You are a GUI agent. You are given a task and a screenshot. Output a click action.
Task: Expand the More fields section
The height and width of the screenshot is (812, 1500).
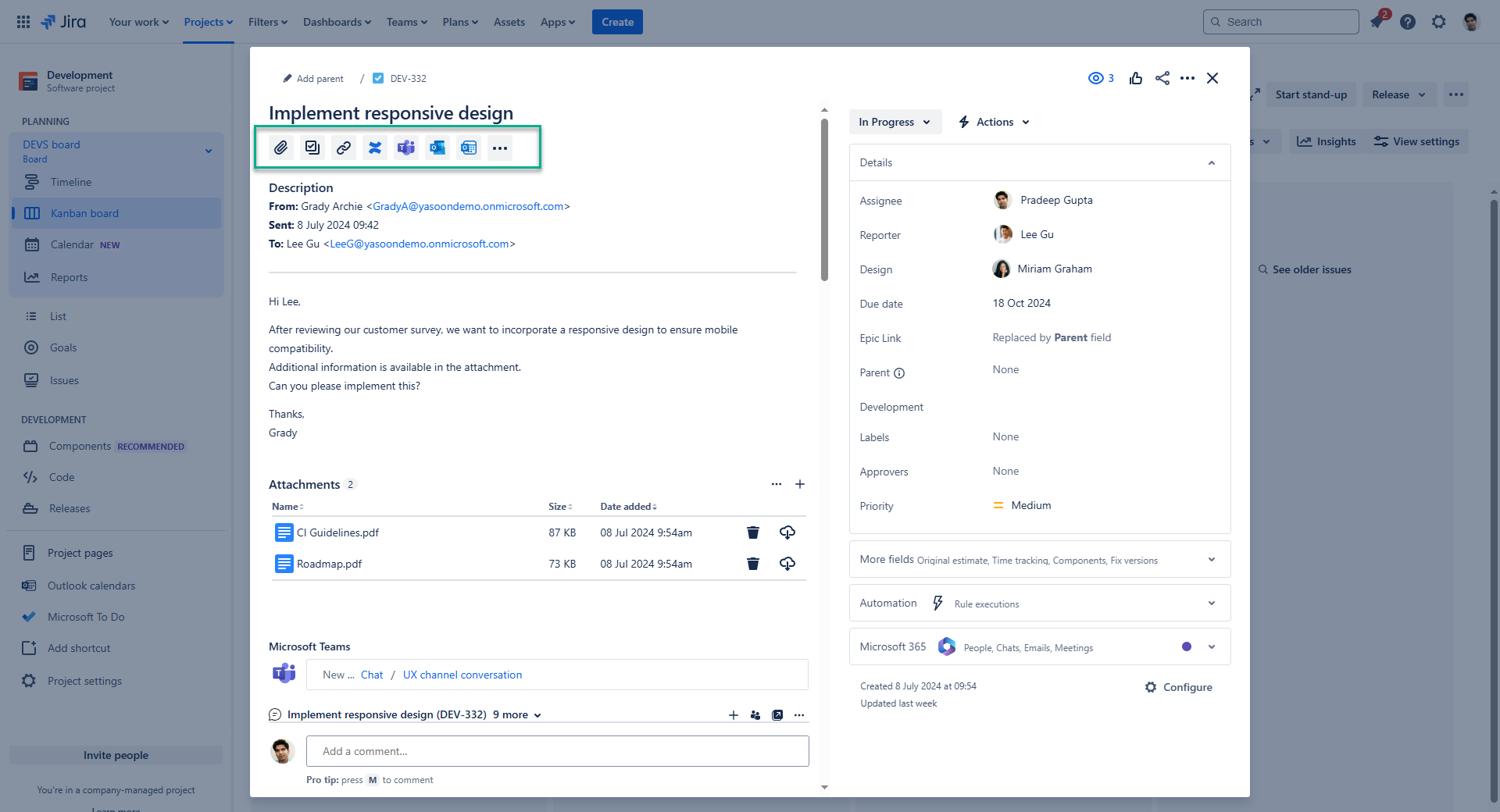pyautogui.click(x=1211, y=559)
